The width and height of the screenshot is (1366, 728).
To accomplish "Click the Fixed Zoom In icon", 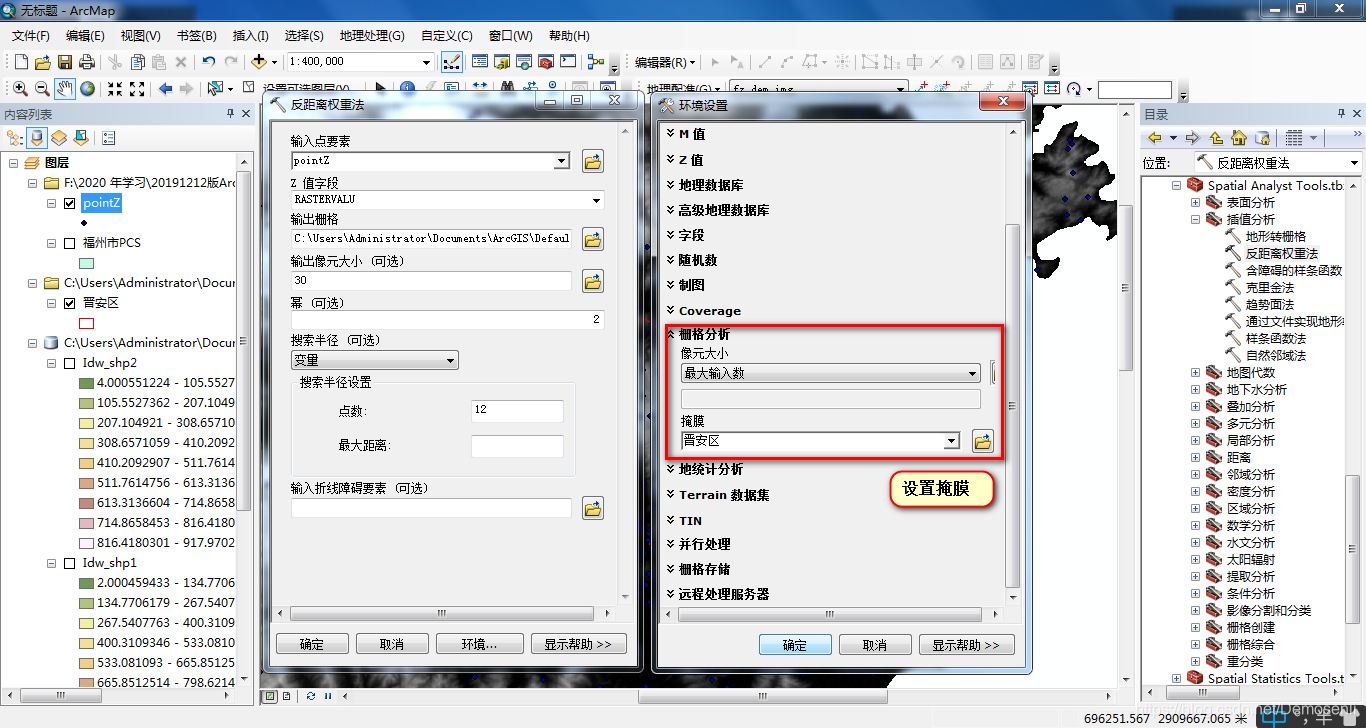I will pyautogui.click(x=115, y=89).
